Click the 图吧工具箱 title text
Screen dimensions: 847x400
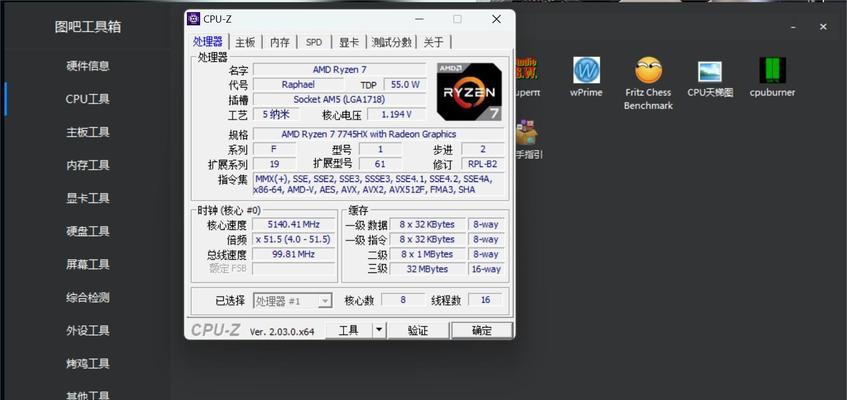(x=88, y=26)
